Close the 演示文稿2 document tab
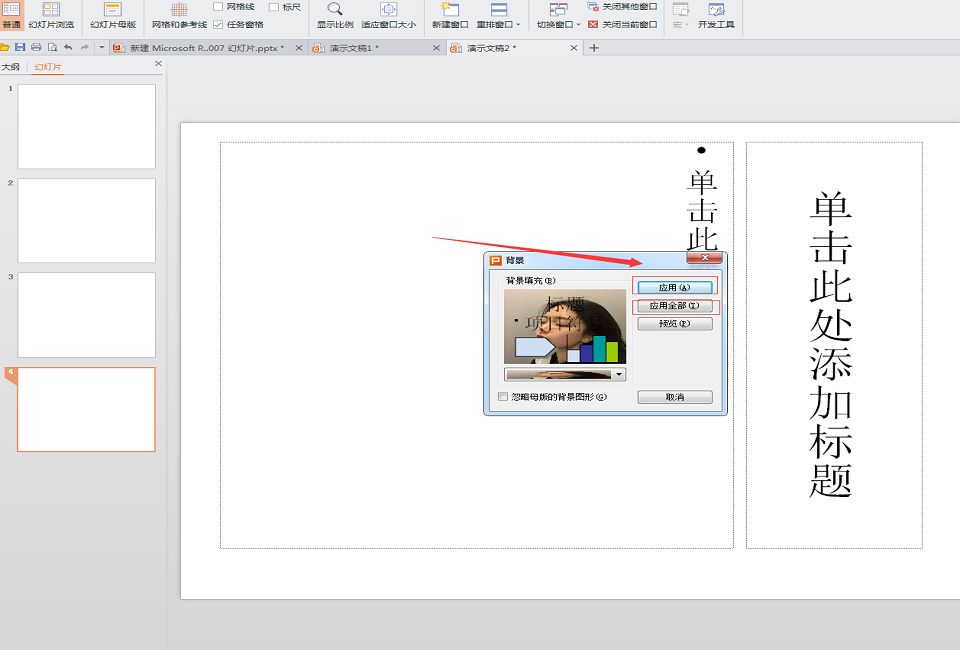This screenshot has width=960, height=650. [x=574, y=48]
